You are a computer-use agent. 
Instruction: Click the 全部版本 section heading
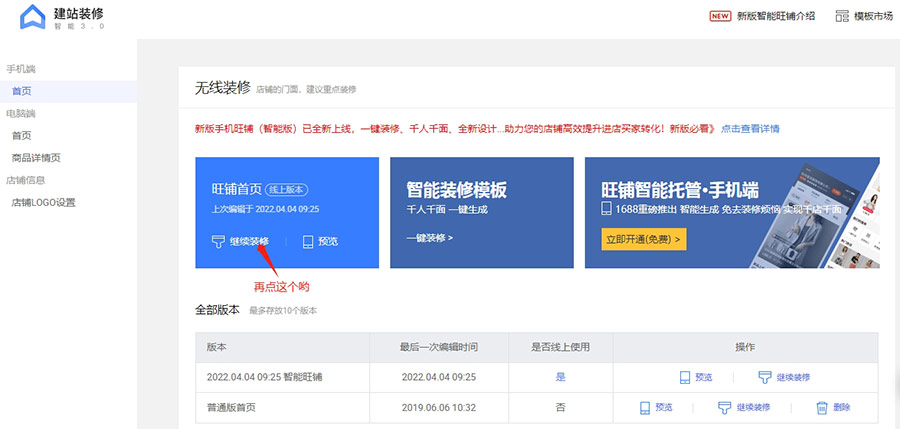[x=217, y=310]
